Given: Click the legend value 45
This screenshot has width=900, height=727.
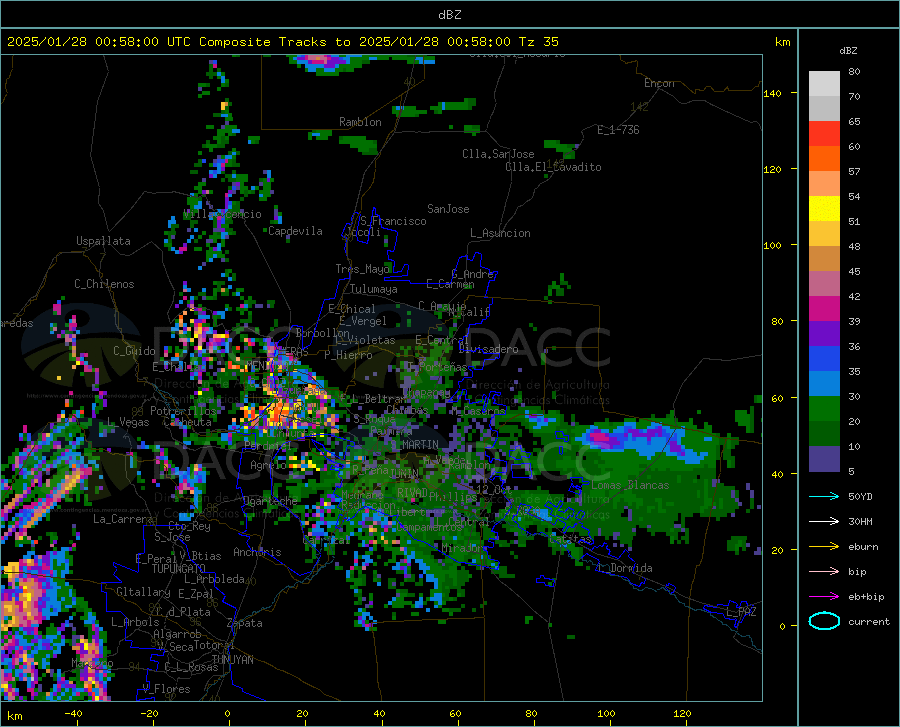Looking at the screenshot, I should [x=854, y=271].
